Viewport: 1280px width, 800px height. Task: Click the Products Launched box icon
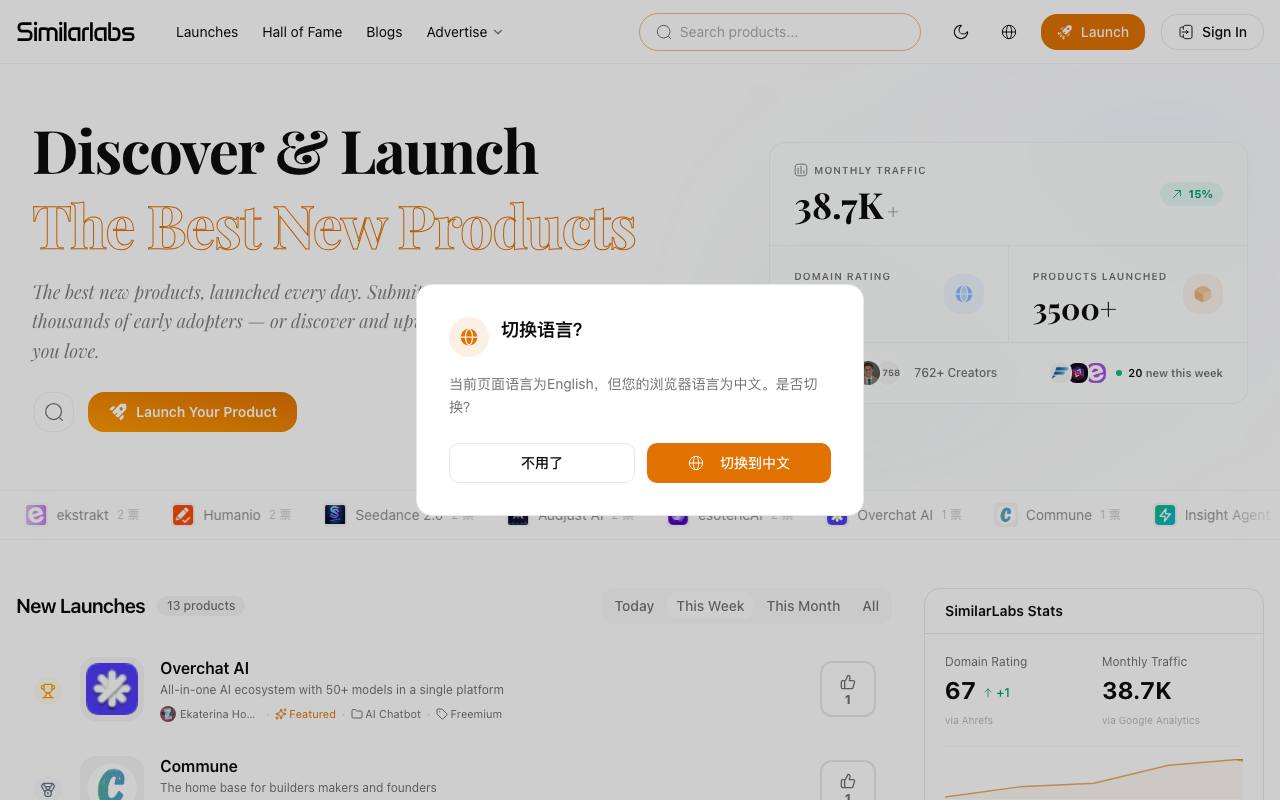point(1203,294)
